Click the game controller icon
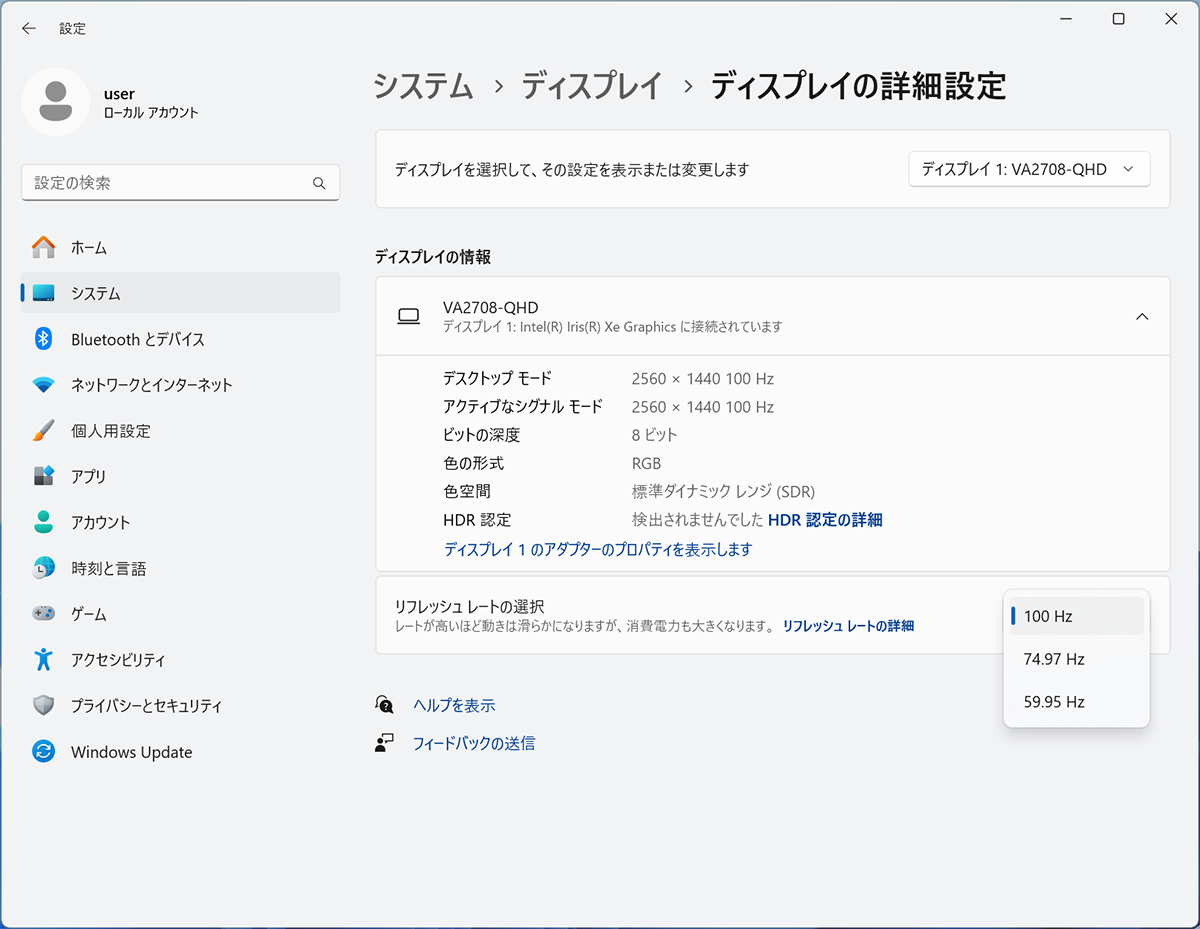The height and width of the screenshot is (929, 1200). coord(43,614)
